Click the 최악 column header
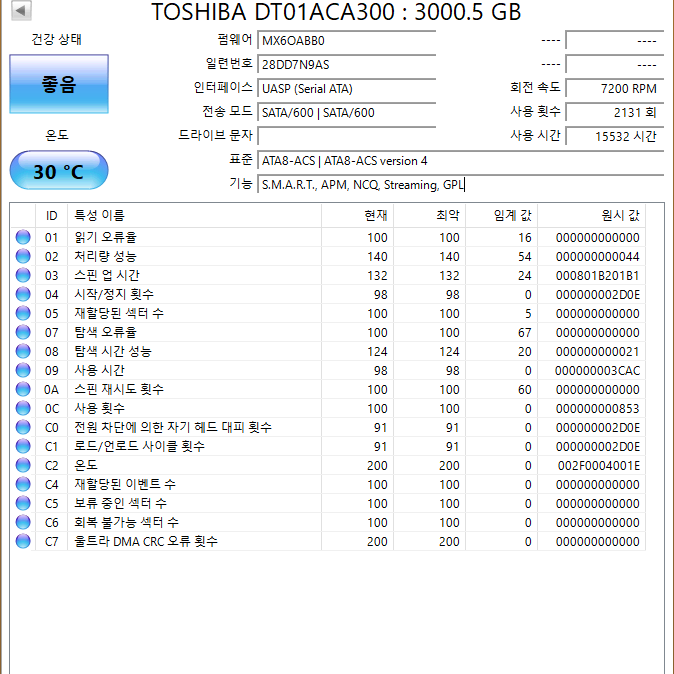674x674 pixels. tap(430, 215)
